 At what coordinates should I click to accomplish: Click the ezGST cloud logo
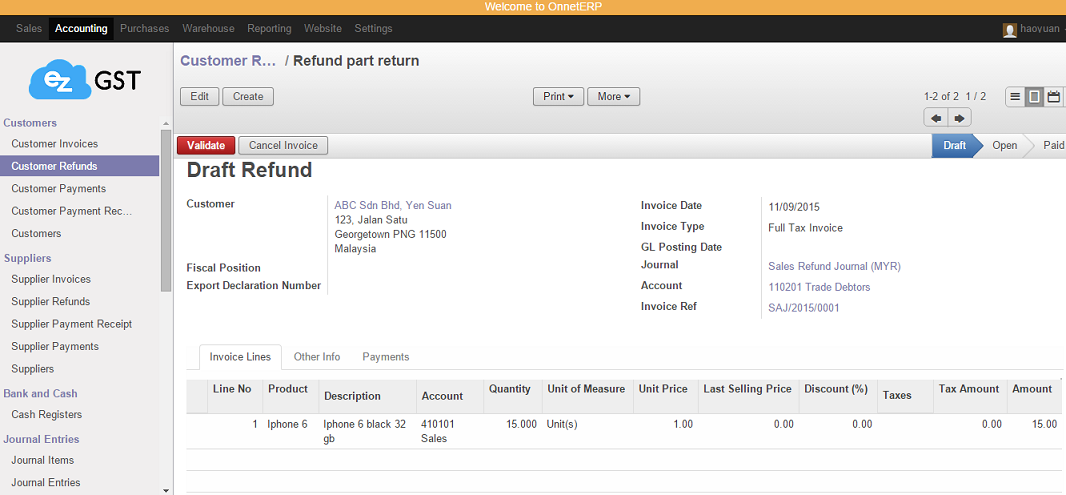coord(85,80)
